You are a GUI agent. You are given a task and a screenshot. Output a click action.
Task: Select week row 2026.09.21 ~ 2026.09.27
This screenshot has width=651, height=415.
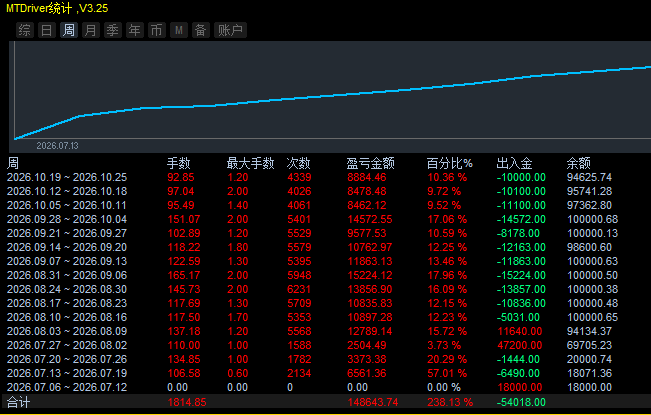(x=326, y=233)
